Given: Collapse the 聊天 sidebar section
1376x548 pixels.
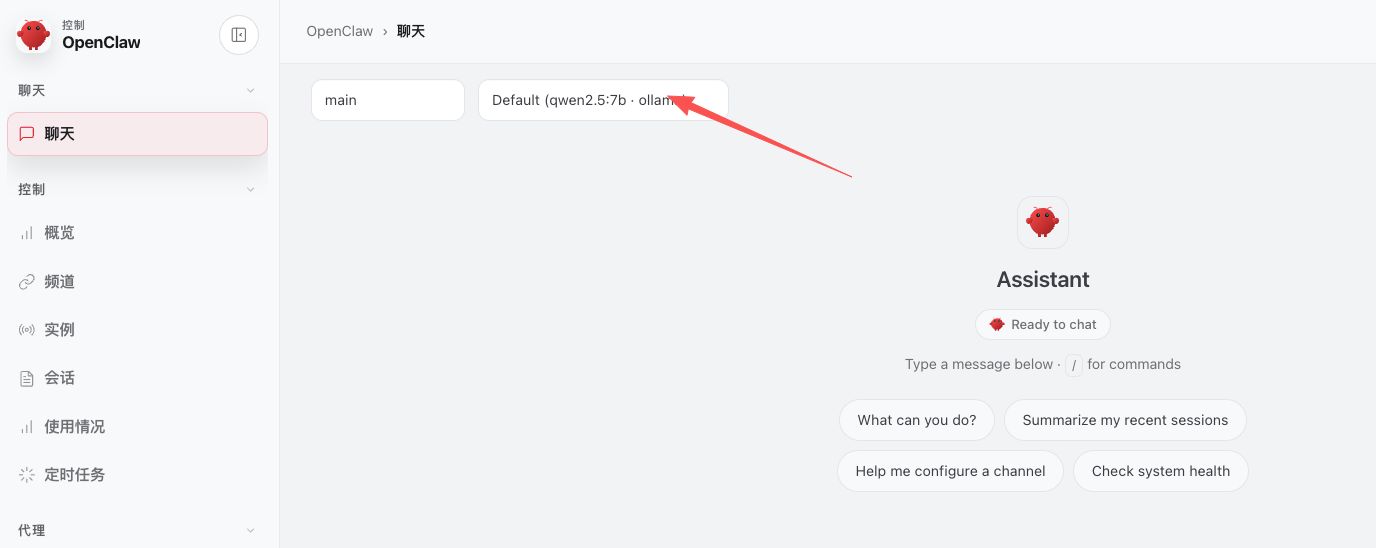Looking at the screenshot, I should tap(250, 91).
